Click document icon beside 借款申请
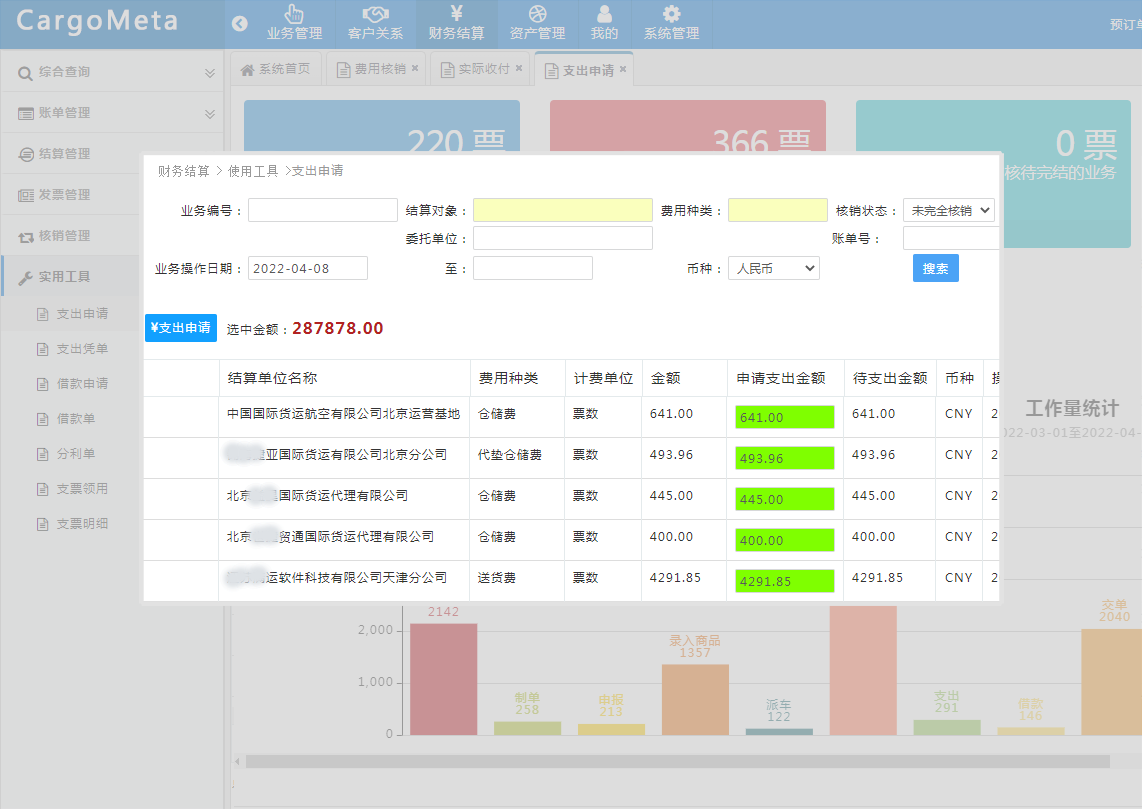Viewport: 1142px width, 809px height. 43,384
